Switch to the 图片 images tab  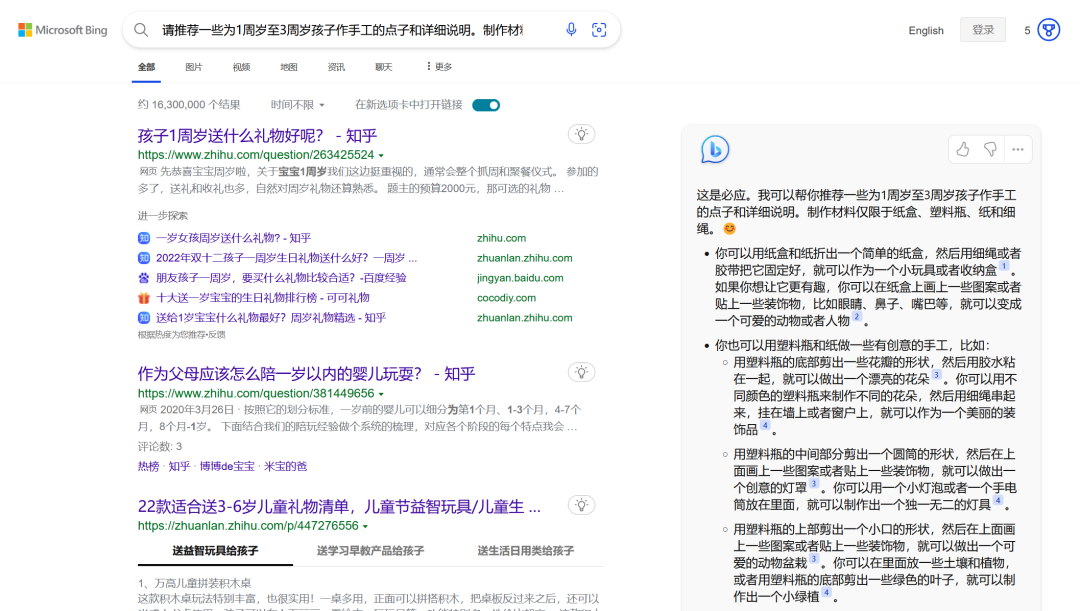(193, 67)
